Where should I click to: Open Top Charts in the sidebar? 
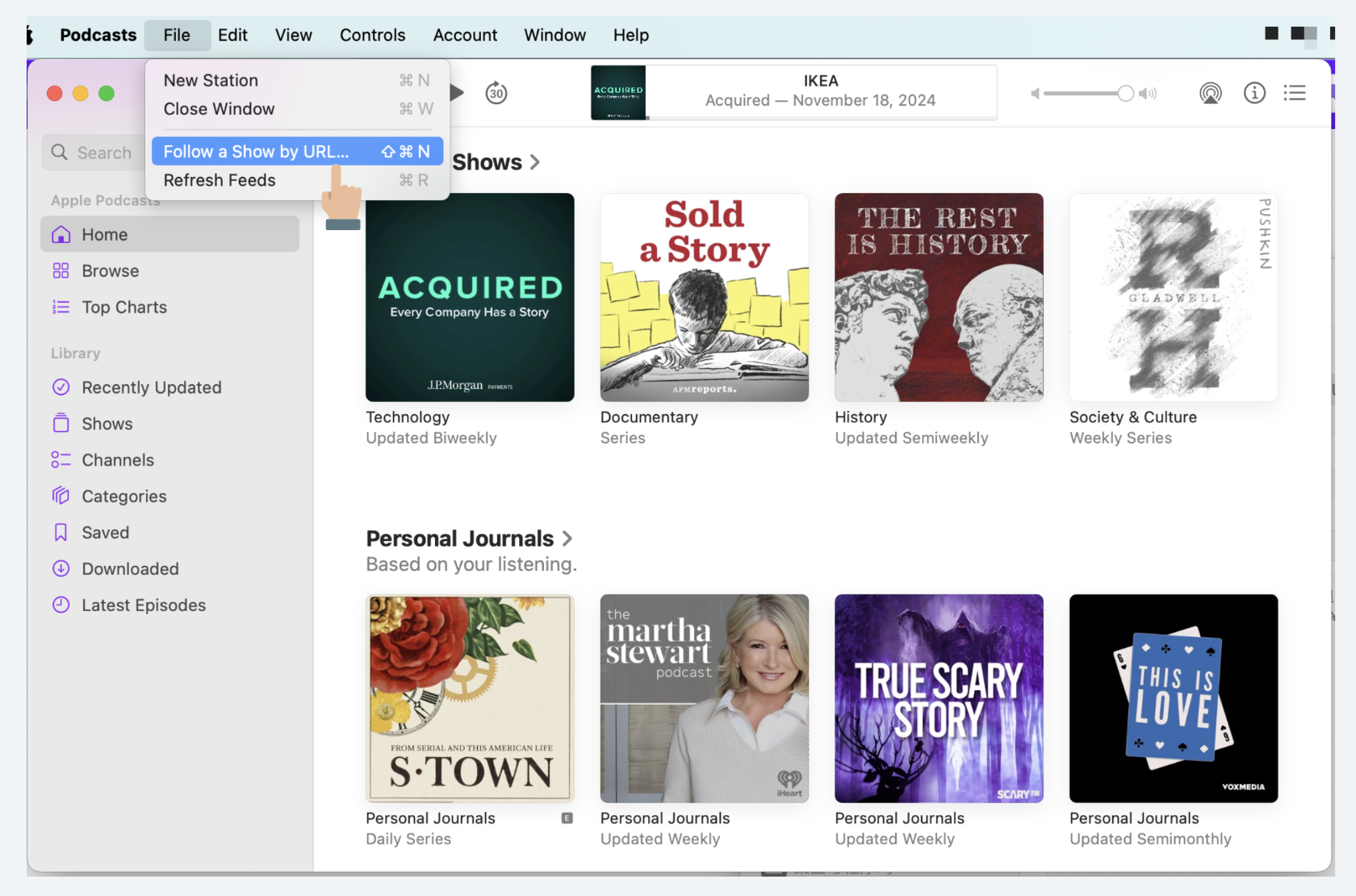pos(123,308)
